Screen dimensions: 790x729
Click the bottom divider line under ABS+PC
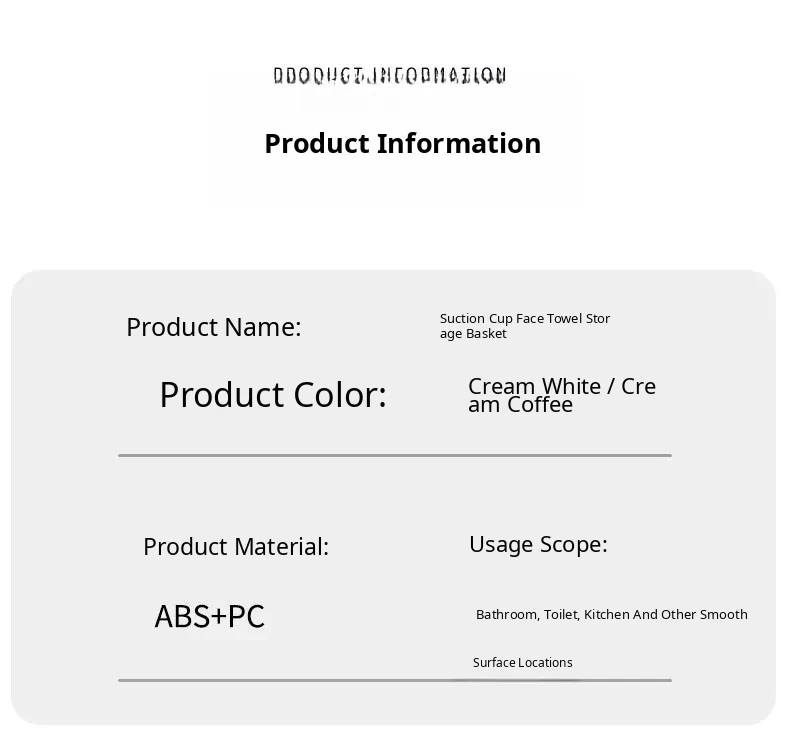click(x=394, y=680)
